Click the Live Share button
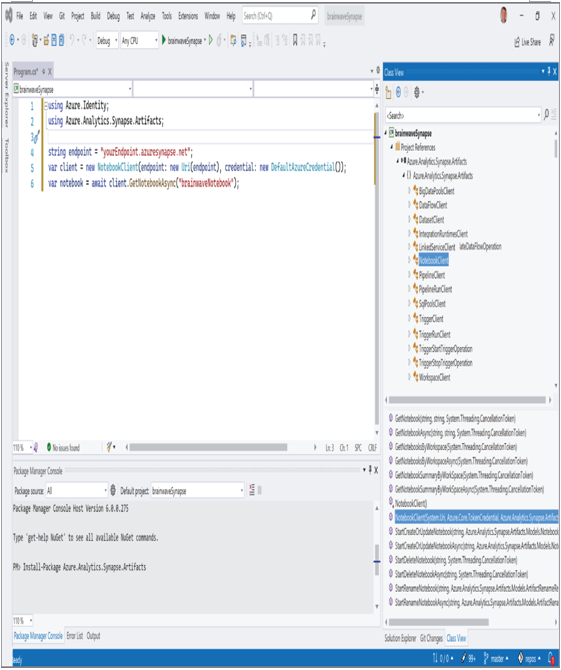This screenshot has width=561, height=670. (527, 42)
